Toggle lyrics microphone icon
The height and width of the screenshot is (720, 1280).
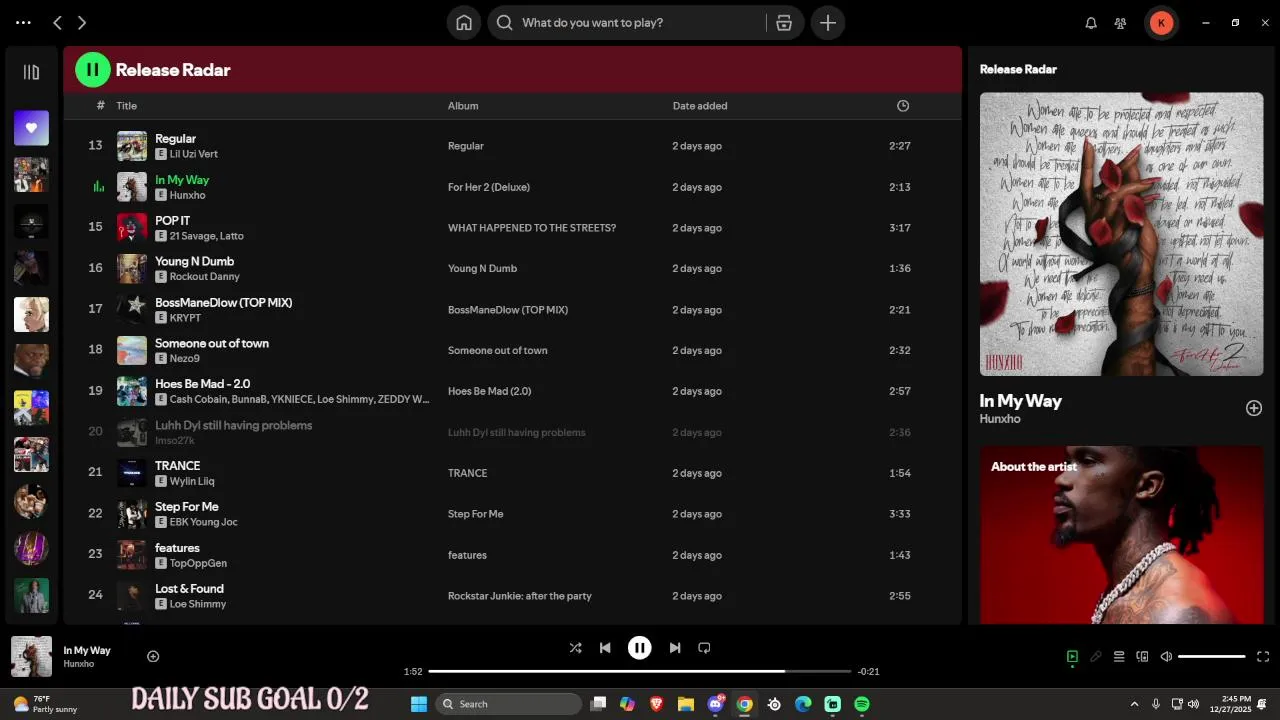click(x=1096, y=657)
